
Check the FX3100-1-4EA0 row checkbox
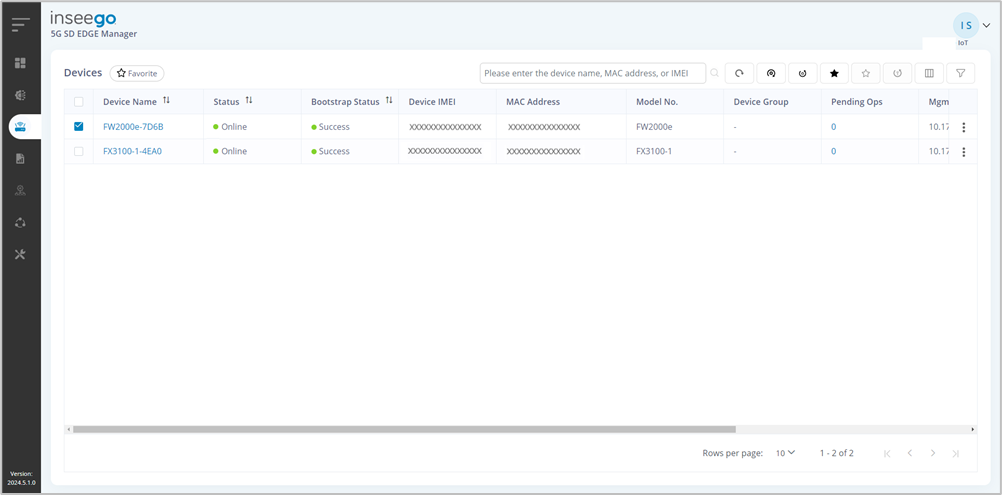tap(79, 151)
